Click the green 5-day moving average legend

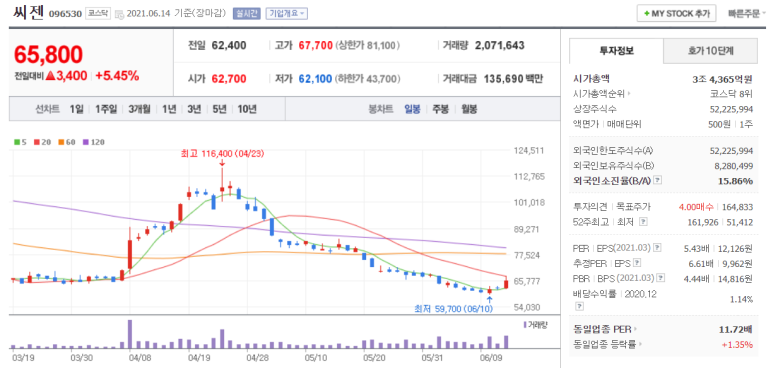(20, 142)
